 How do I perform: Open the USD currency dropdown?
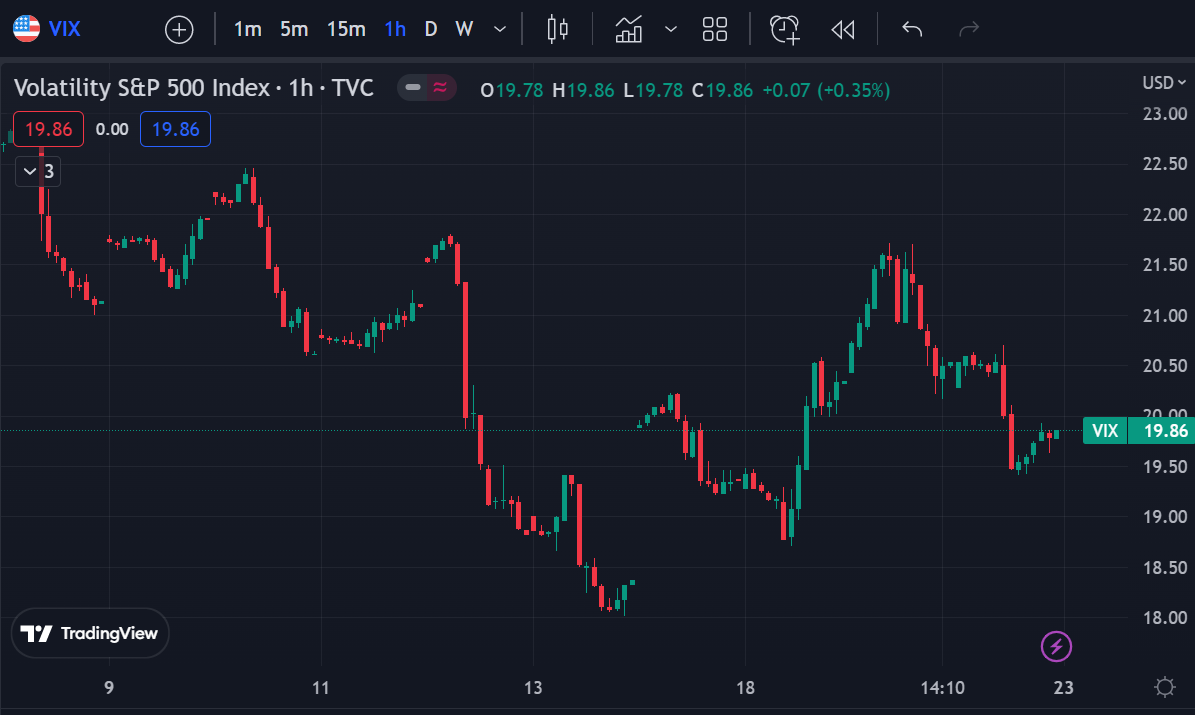coord(1164,82)
